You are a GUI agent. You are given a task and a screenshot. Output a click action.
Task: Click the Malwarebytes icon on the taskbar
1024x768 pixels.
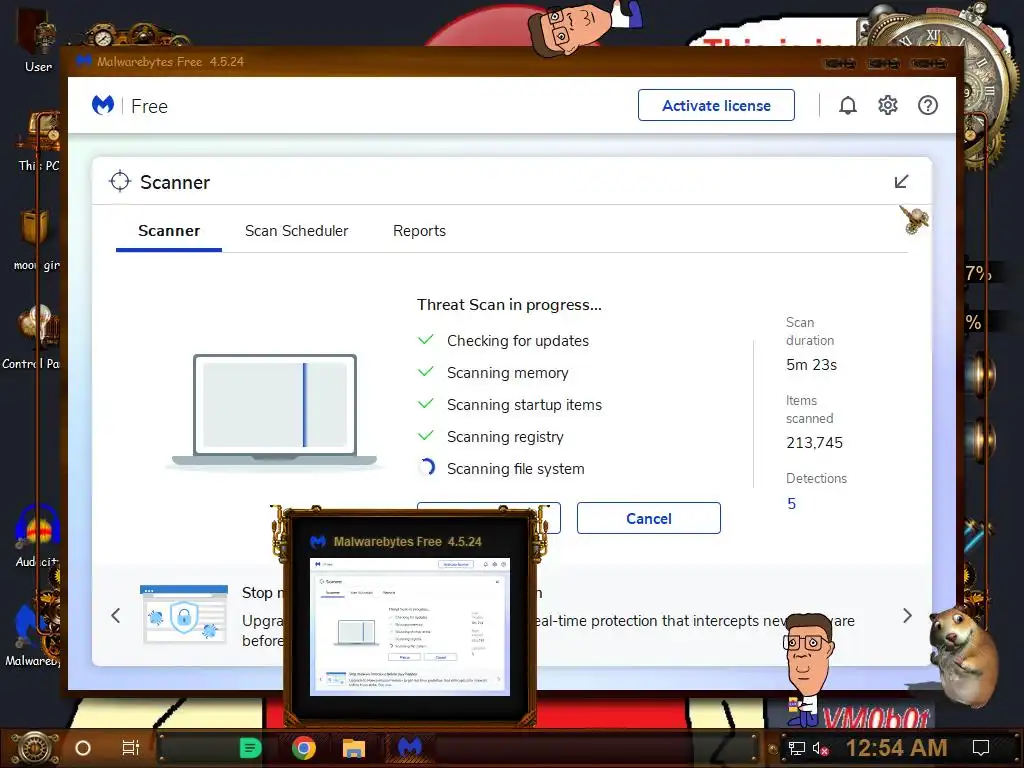click(409, 748)
